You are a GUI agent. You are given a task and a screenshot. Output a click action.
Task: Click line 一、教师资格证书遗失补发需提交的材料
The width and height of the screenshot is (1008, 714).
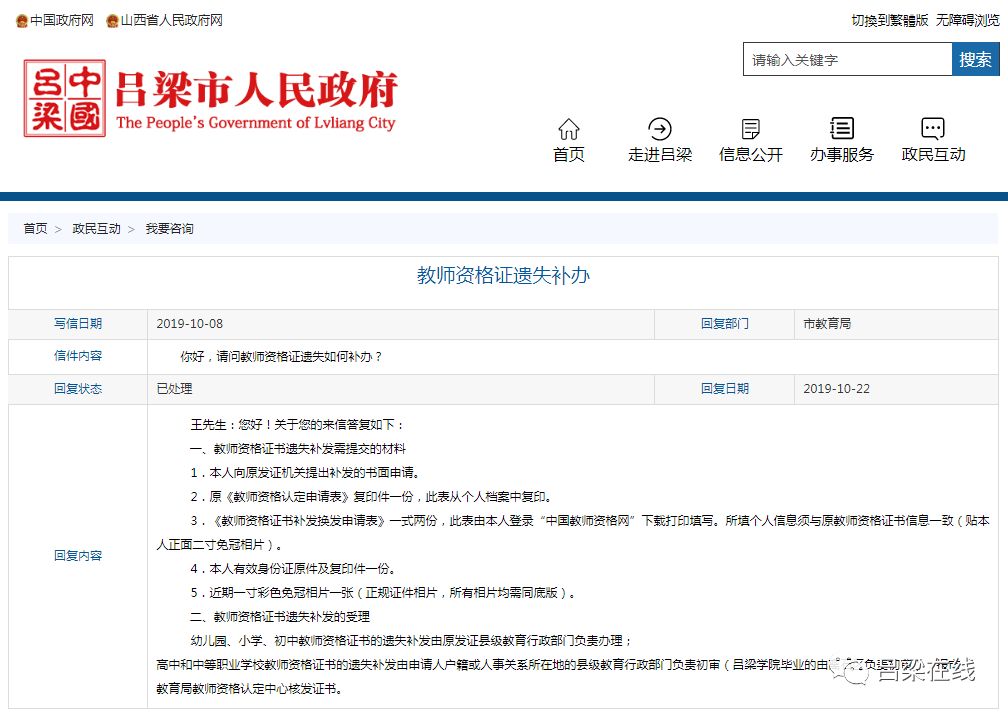[298, 449]
